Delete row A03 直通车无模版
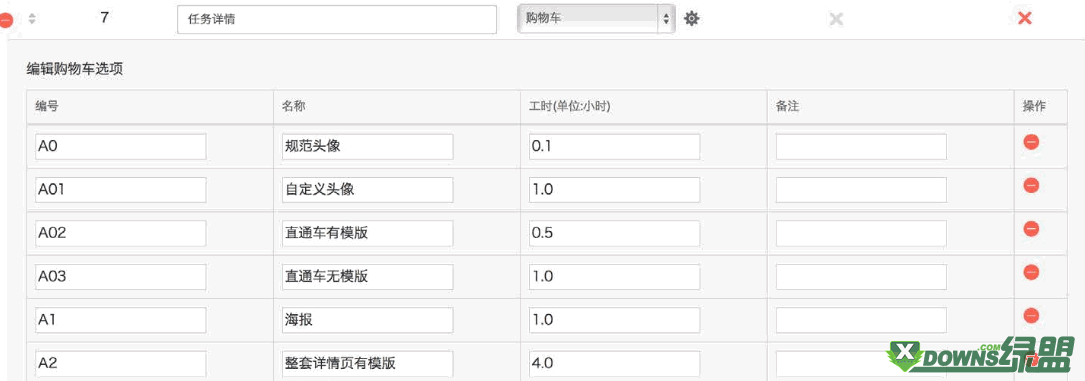This screenshot has width=1085, height=381. coord(1031,272)
